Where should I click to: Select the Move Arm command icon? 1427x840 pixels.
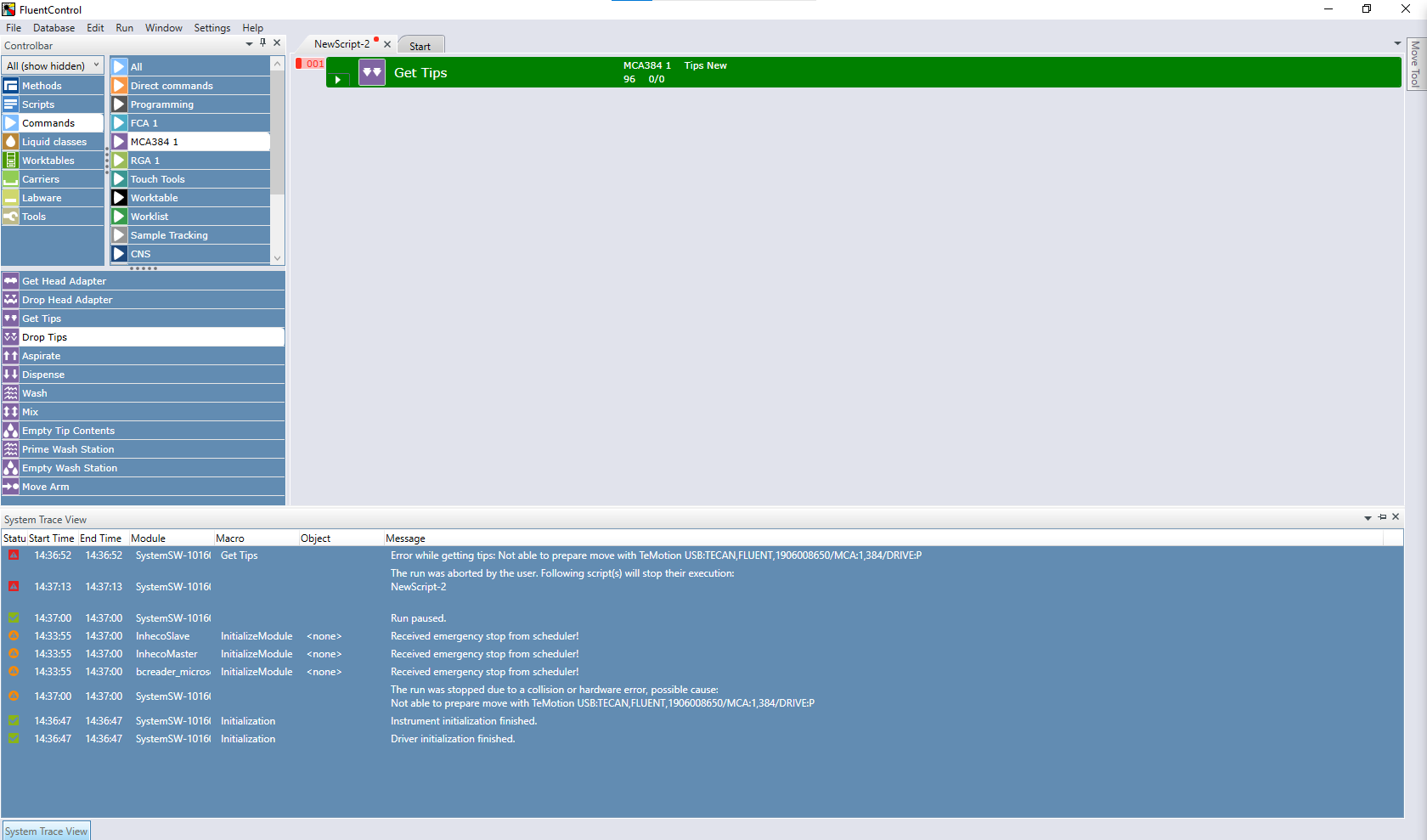(11, 487)
